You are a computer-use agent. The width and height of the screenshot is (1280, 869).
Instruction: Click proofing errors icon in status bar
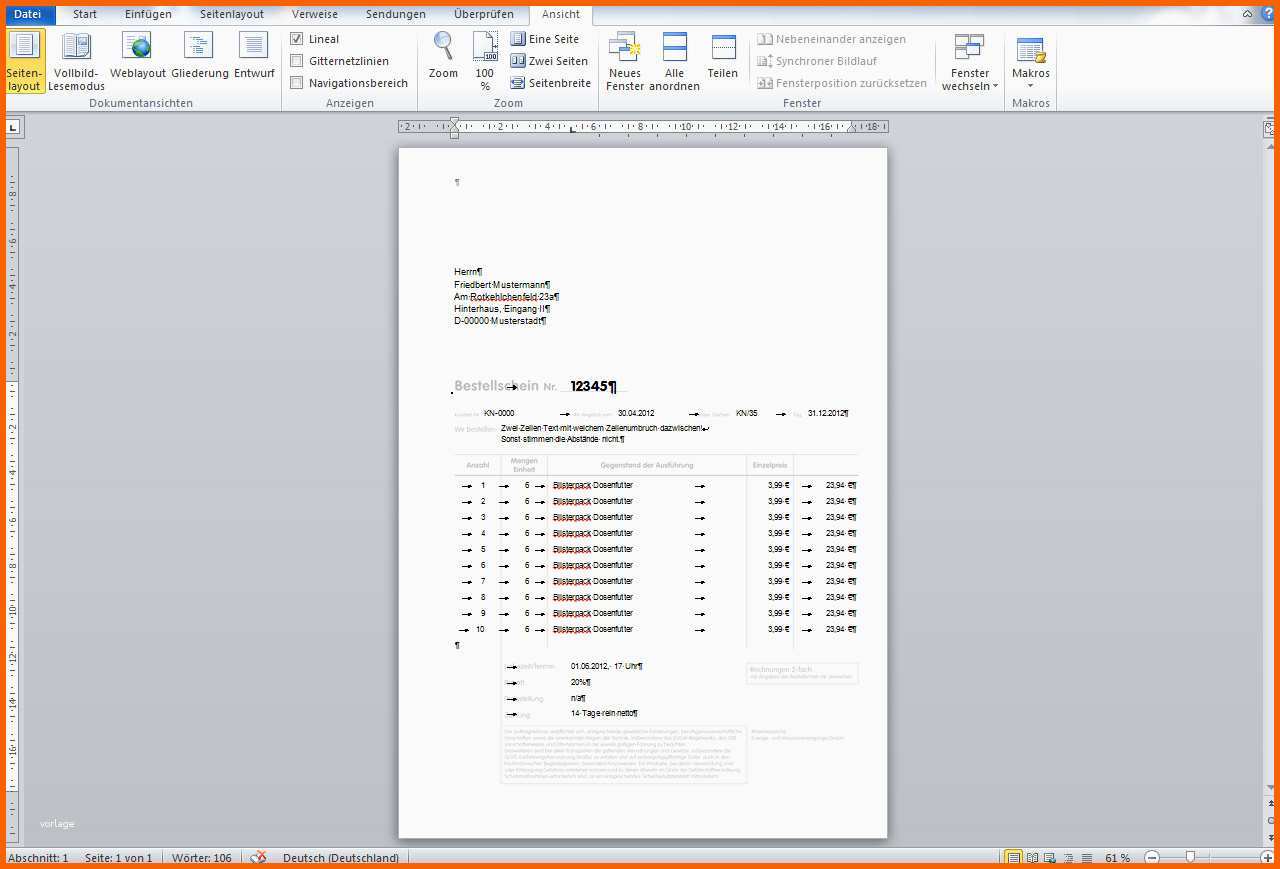[x=259, y=858]
